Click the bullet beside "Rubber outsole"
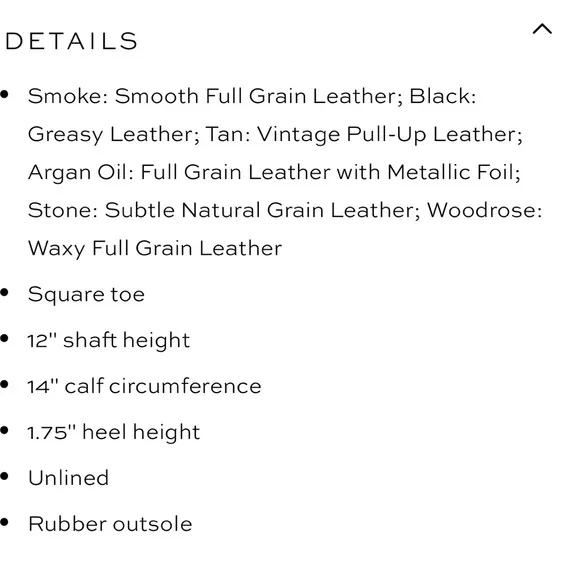This screenshot has width=580, height=580. [4, 522]
